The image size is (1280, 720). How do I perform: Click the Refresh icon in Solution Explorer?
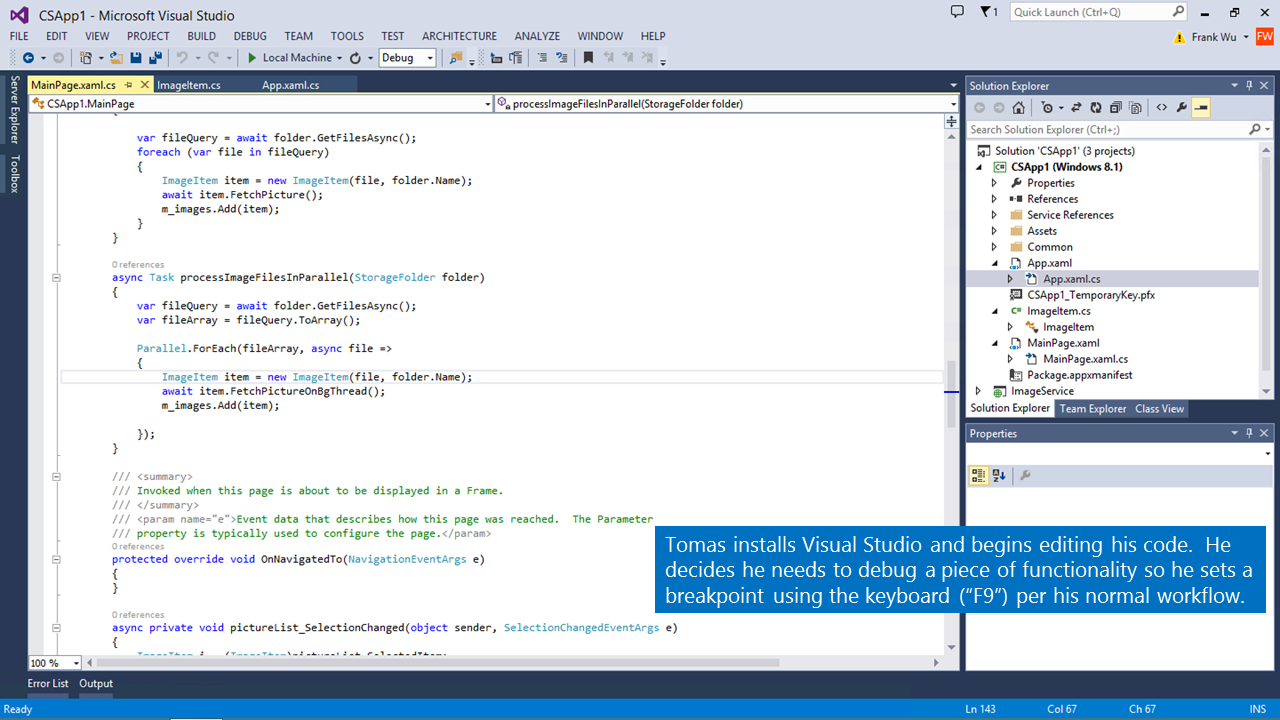coord(1096,108)
